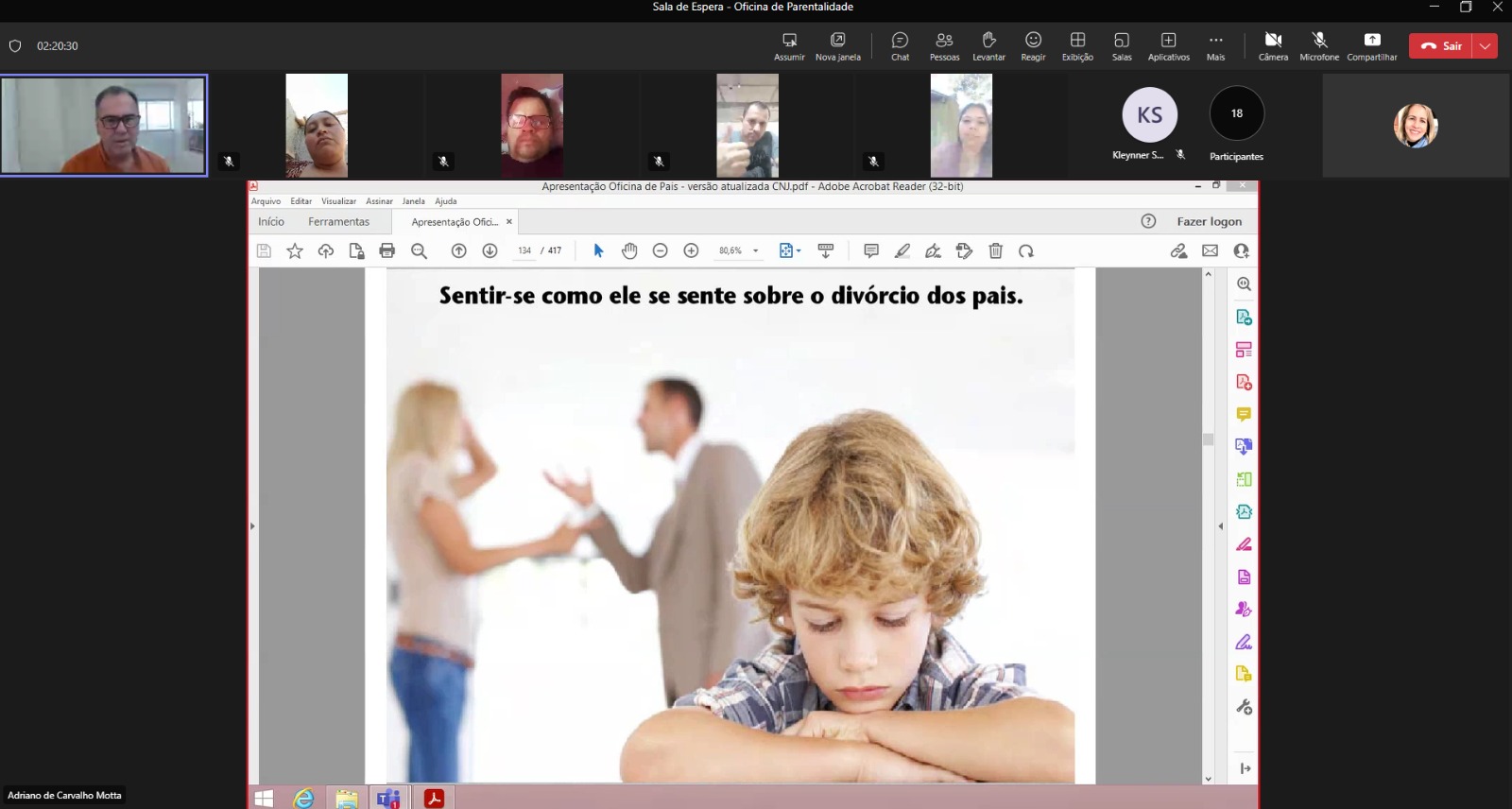The image size is (1512, 809).
Task: Click the red Sair leave button
Action: point(1441,45)
